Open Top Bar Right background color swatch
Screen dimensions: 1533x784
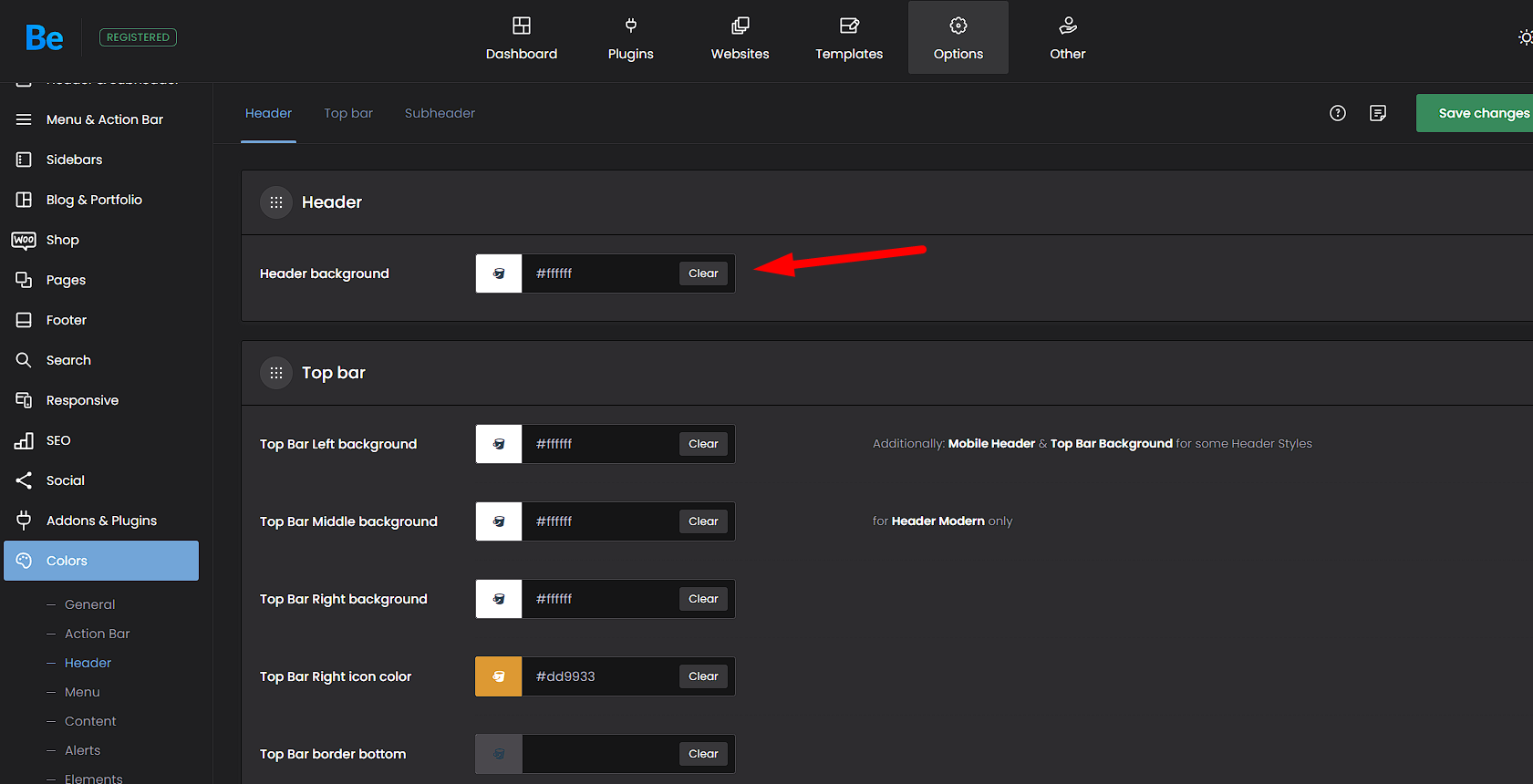coord(499,599)
